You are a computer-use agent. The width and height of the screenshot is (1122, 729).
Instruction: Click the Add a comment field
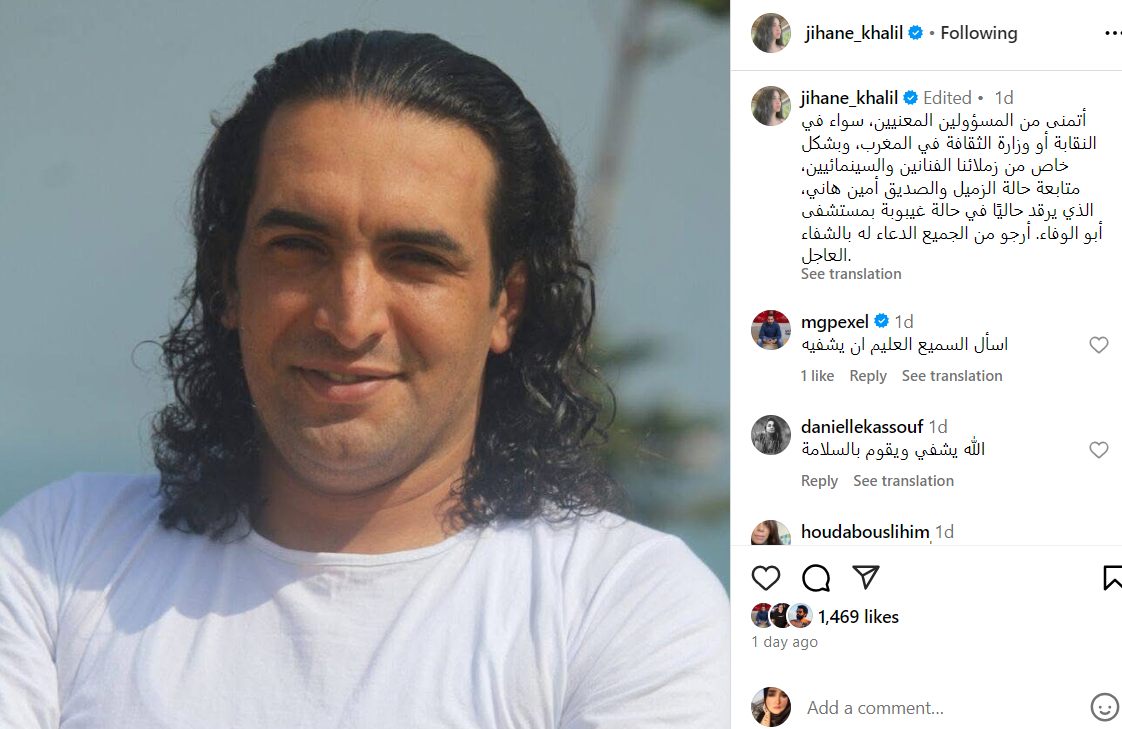pos(945,708)
